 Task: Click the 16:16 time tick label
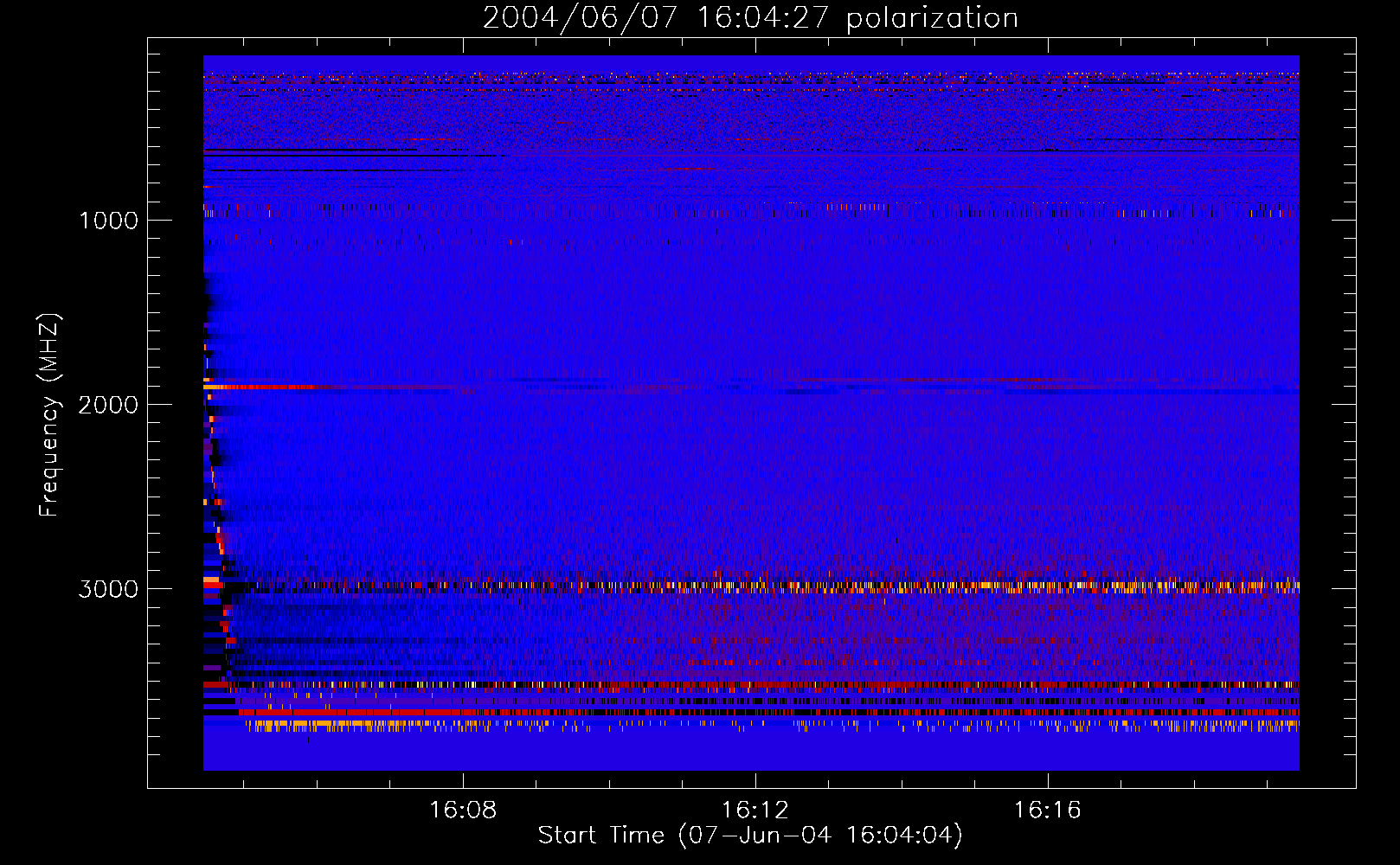pos(1048,810)
